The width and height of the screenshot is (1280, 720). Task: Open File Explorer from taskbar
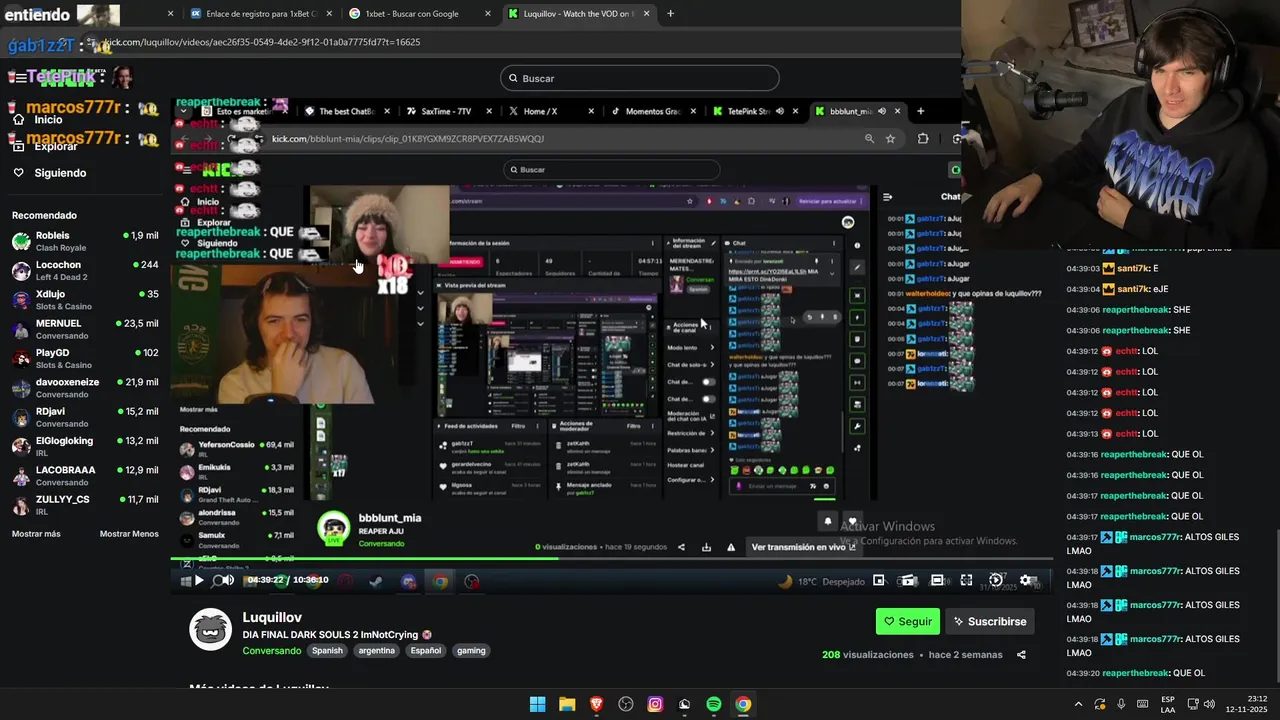[x=567, y=704]
